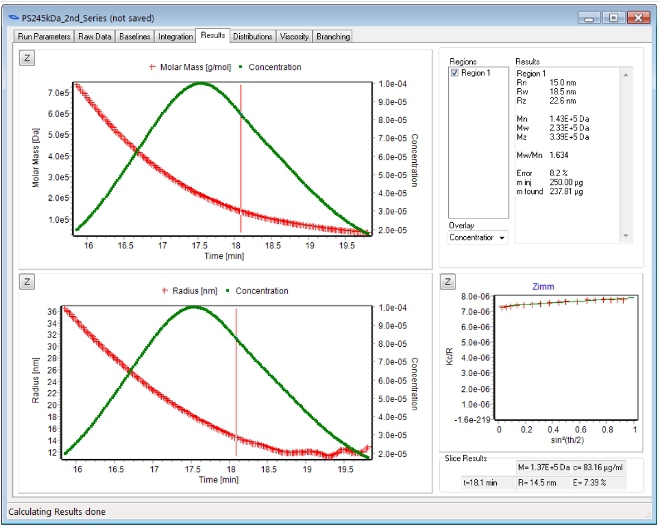Show the Viscosity tab

(294, 36)
